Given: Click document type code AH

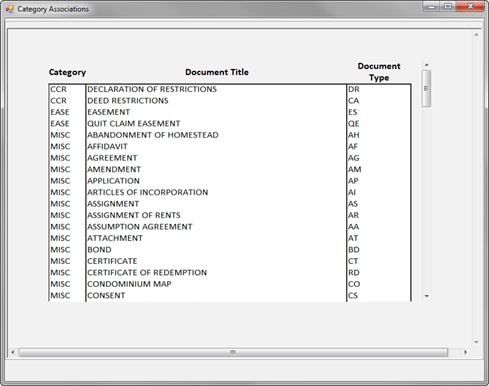Looking at the screenshot, I should (x=354, y=135).
